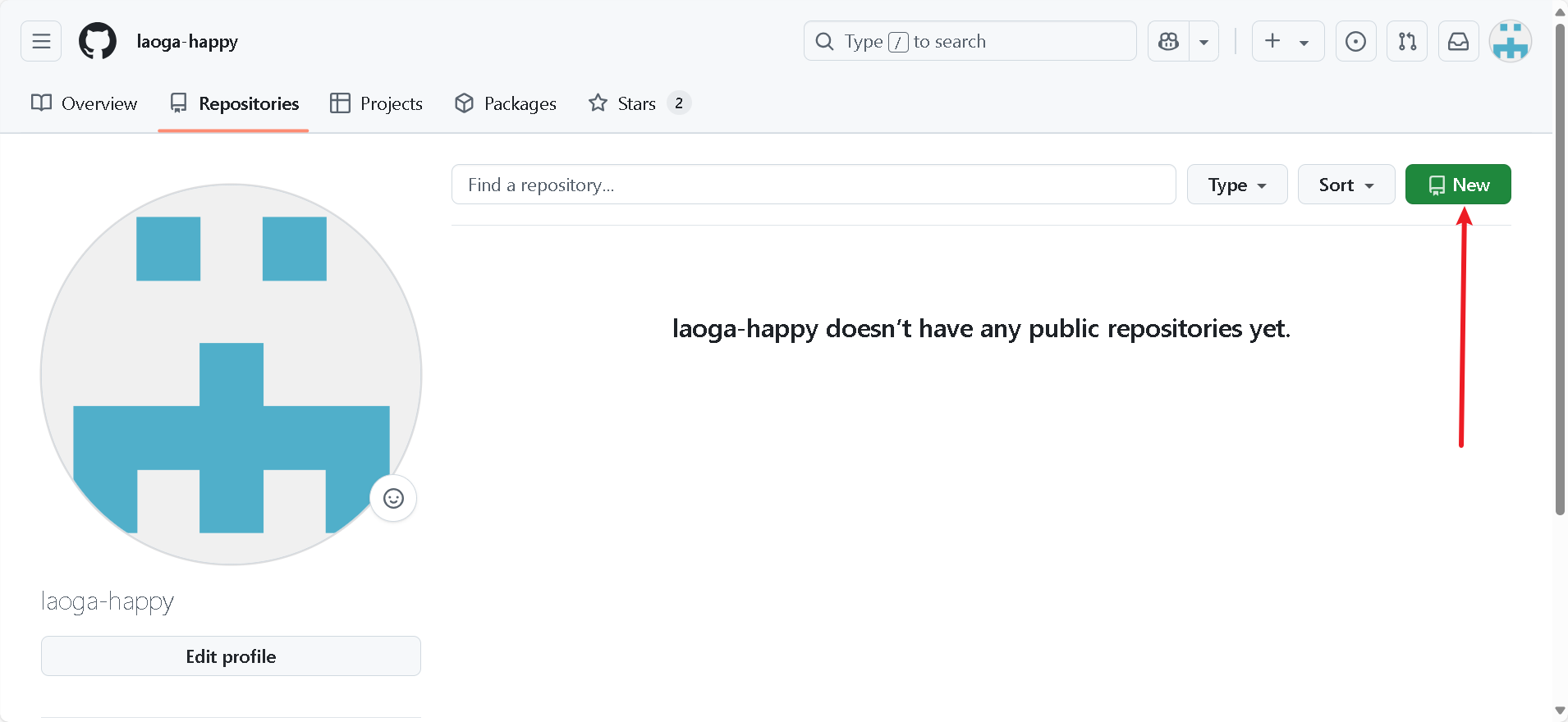Open the Packages tab
Image resolution: width=1568 pixels, height=722 pixels.
click(506, 103)
